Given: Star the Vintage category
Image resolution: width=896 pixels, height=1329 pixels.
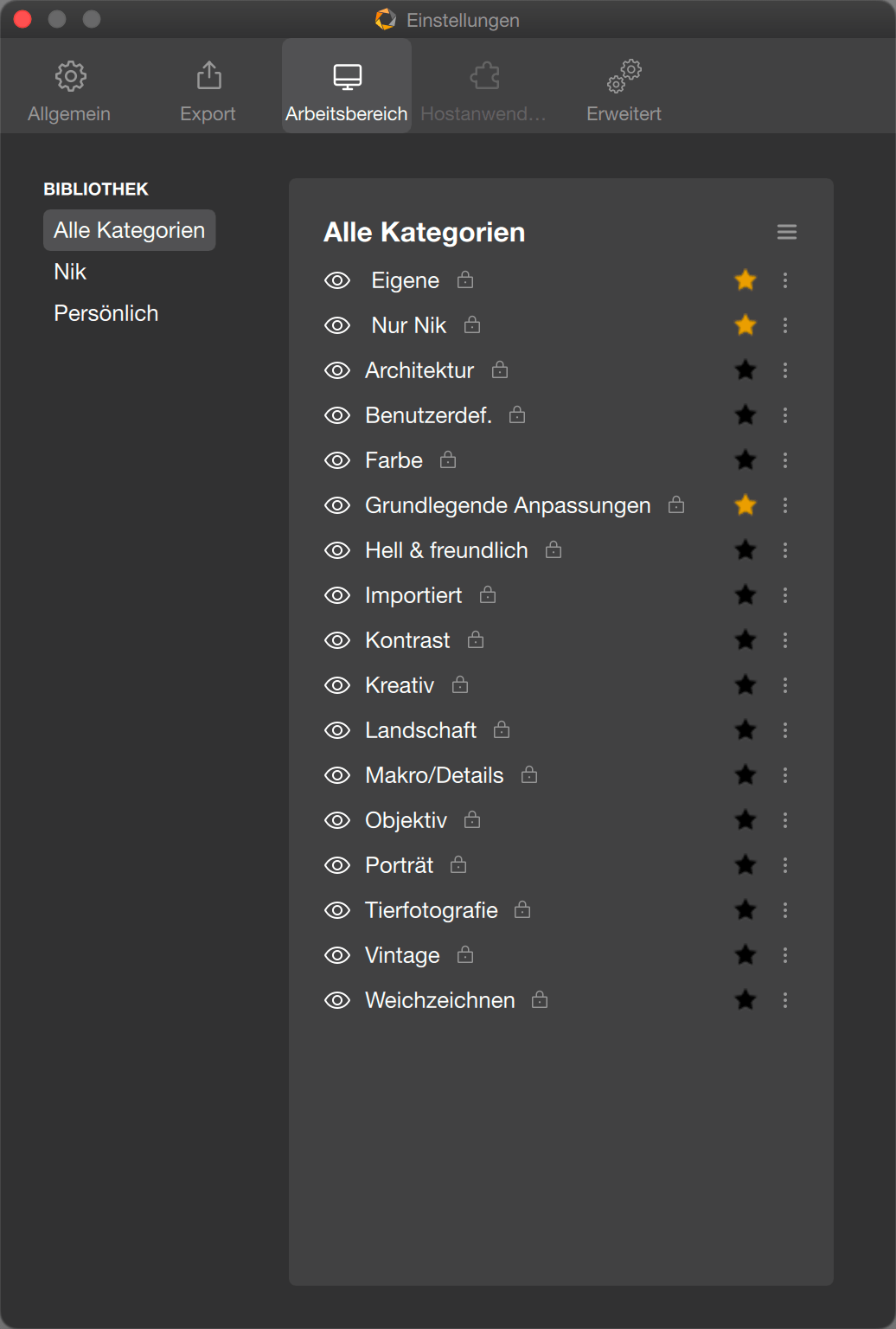Looking at the screenshot, I should 746,955.
